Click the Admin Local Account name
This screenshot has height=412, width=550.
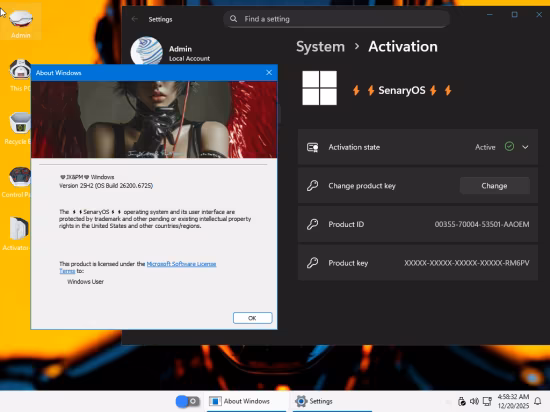point(189,53)
